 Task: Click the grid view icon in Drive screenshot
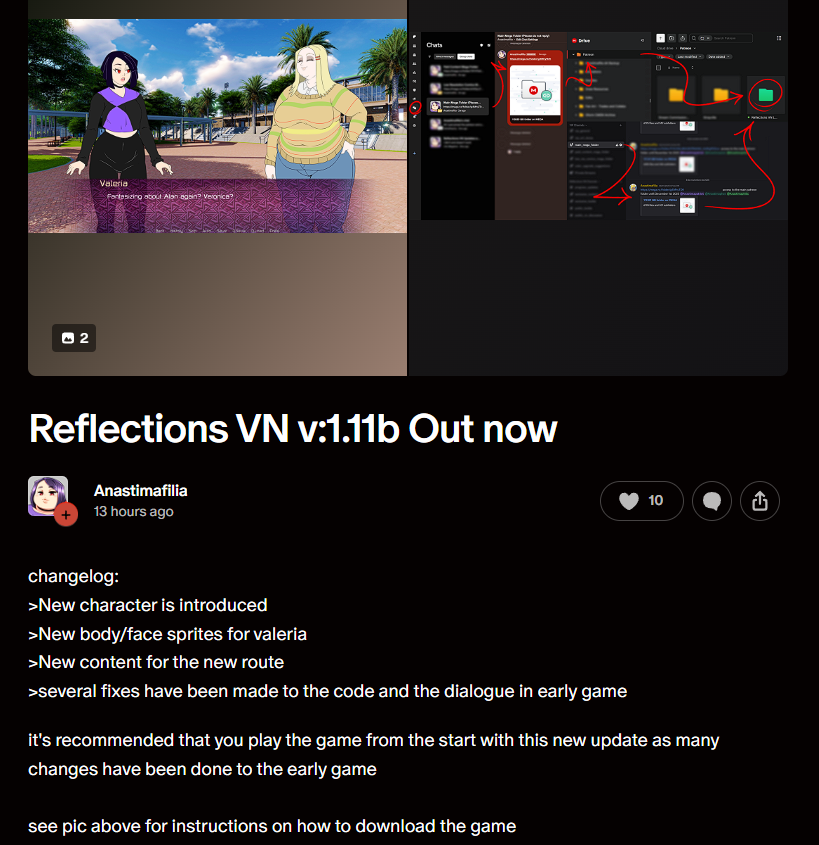click(x=779, y=38)
